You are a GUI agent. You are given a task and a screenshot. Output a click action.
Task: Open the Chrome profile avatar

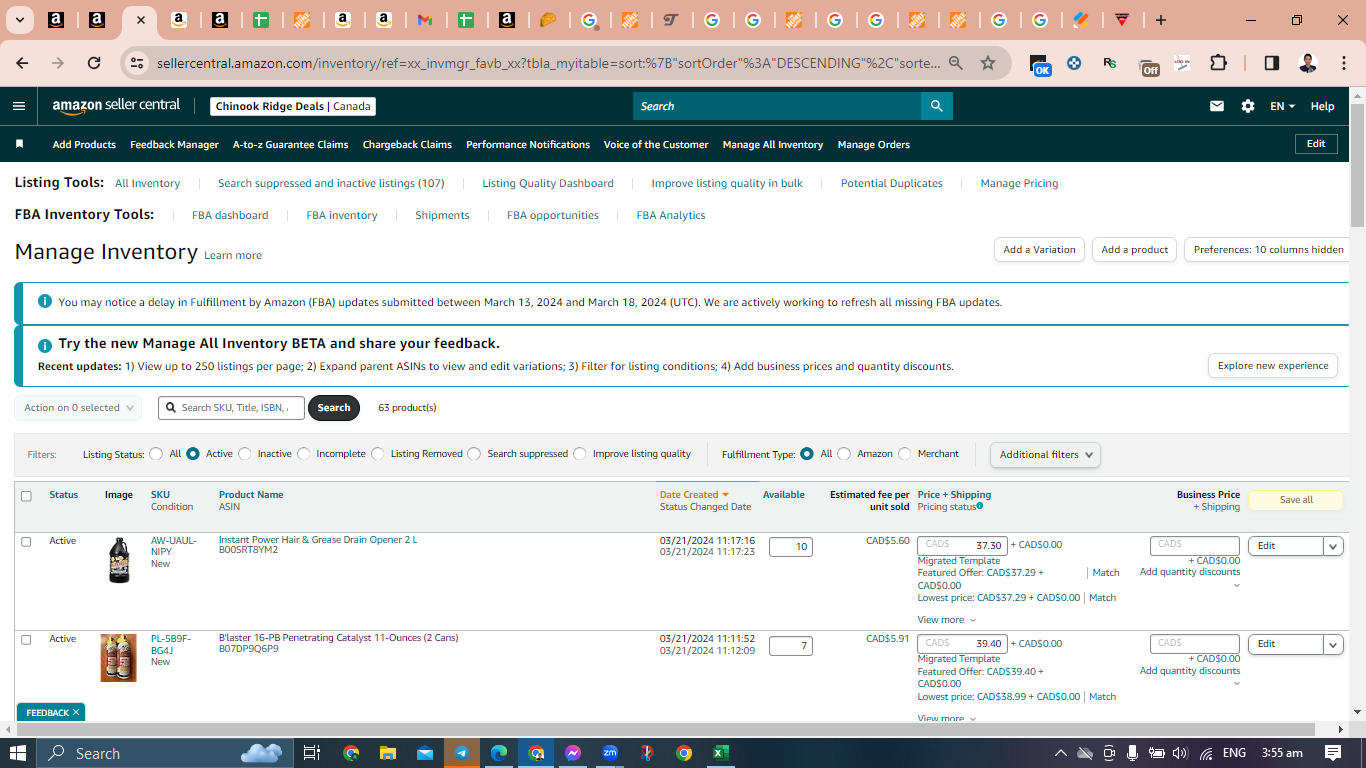tap(1308, 63)
